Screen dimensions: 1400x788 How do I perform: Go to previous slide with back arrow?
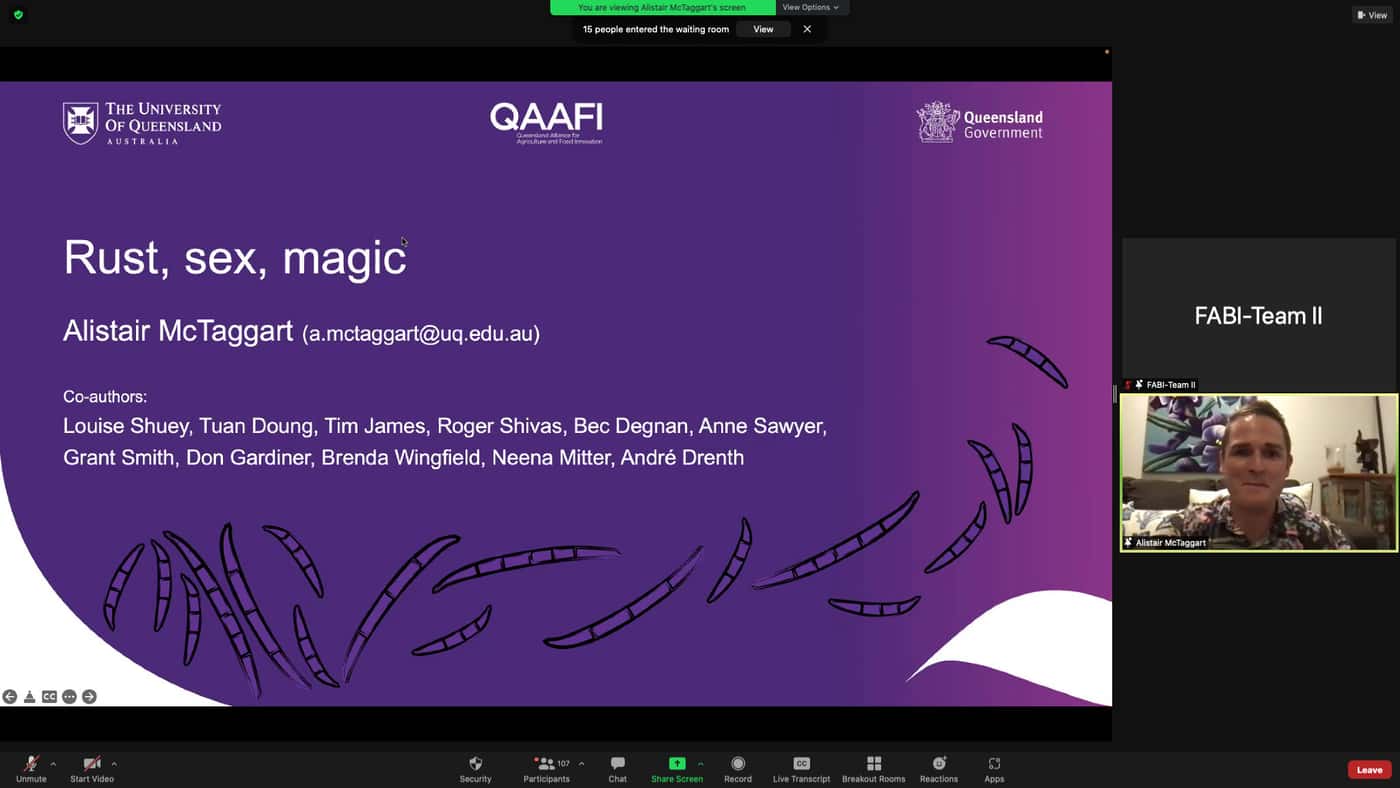pyautogui.click(x=10, y=697)
